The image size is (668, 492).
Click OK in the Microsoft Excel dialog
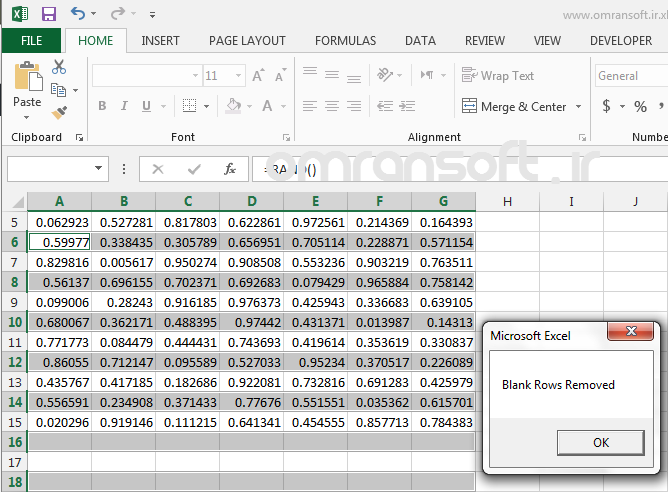601,443
